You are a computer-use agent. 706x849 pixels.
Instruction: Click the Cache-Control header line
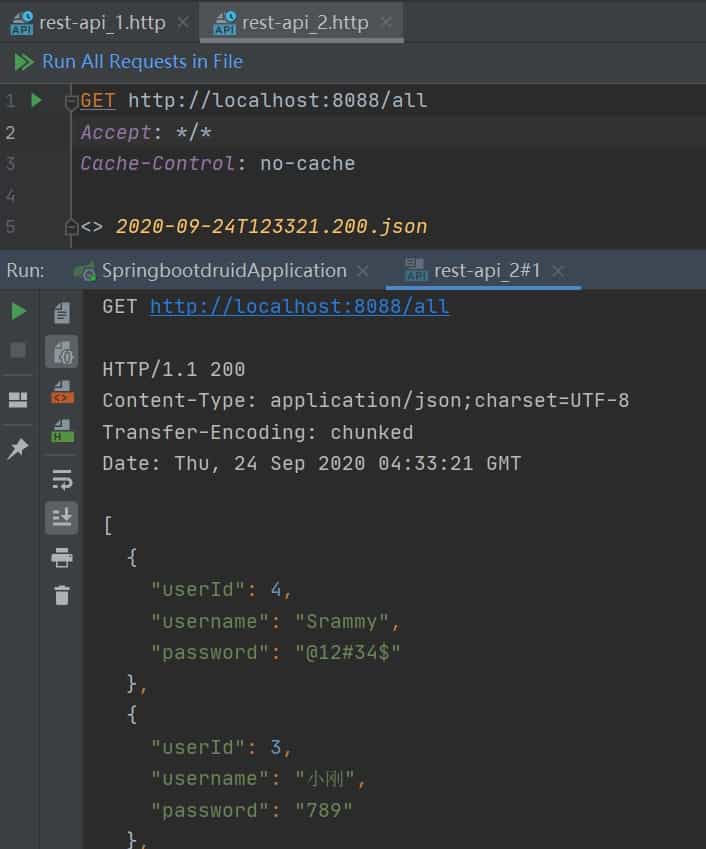[218, 164]
